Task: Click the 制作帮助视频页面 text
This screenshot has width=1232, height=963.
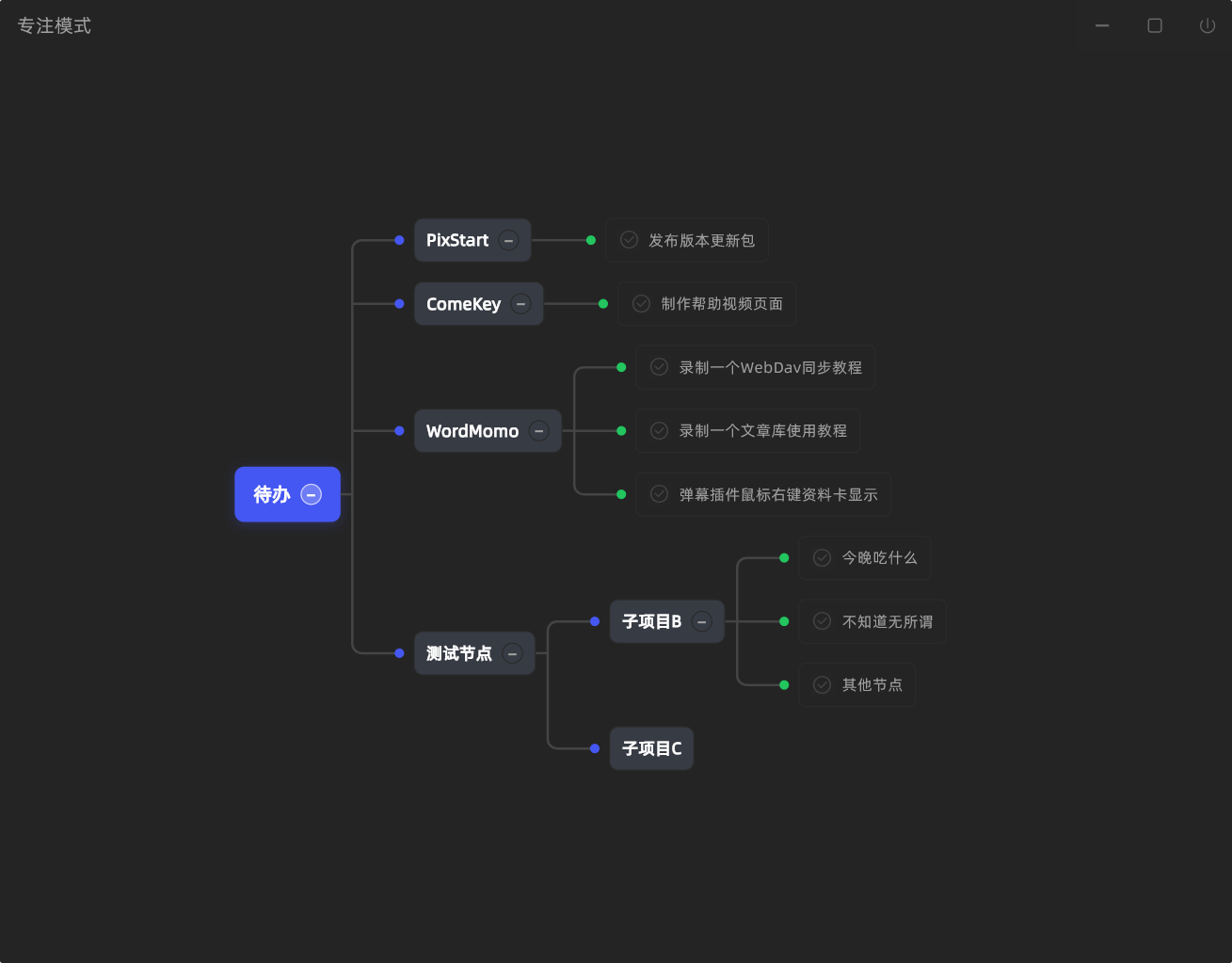Action: [722, 304]
